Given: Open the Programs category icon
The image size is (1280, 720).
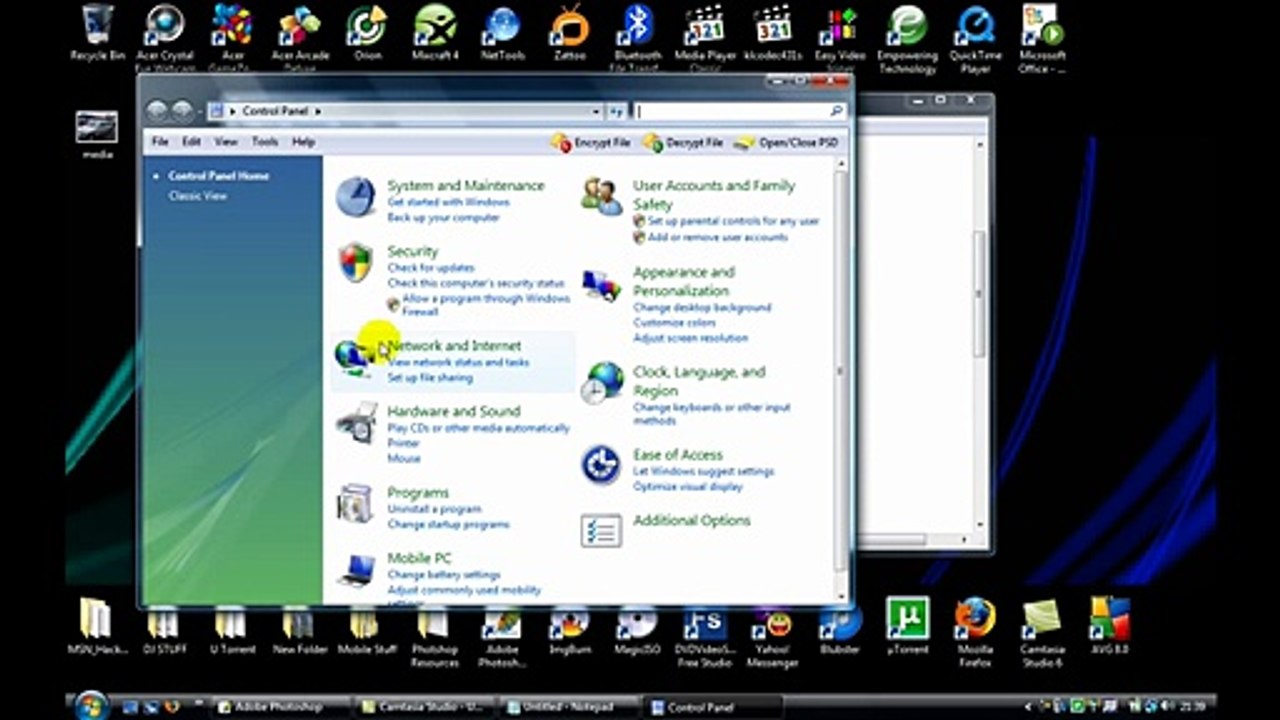Looking at the screenshot, I should [x=355, y=503].
